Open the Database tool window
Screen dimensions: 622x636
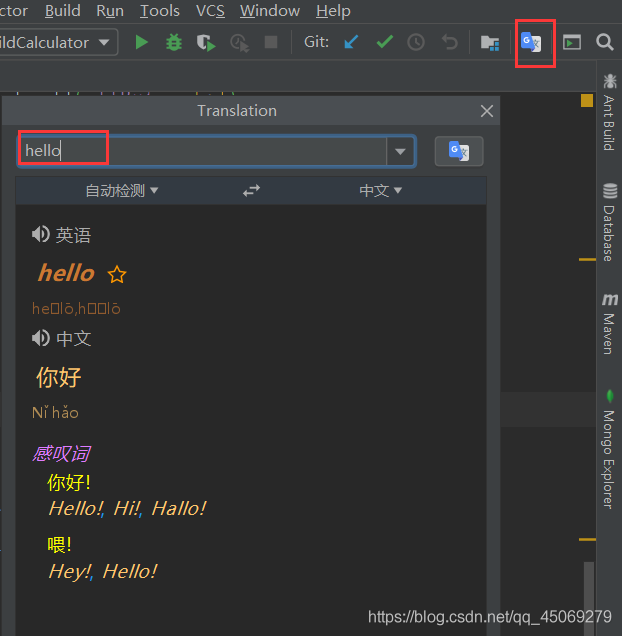point(609,222)
